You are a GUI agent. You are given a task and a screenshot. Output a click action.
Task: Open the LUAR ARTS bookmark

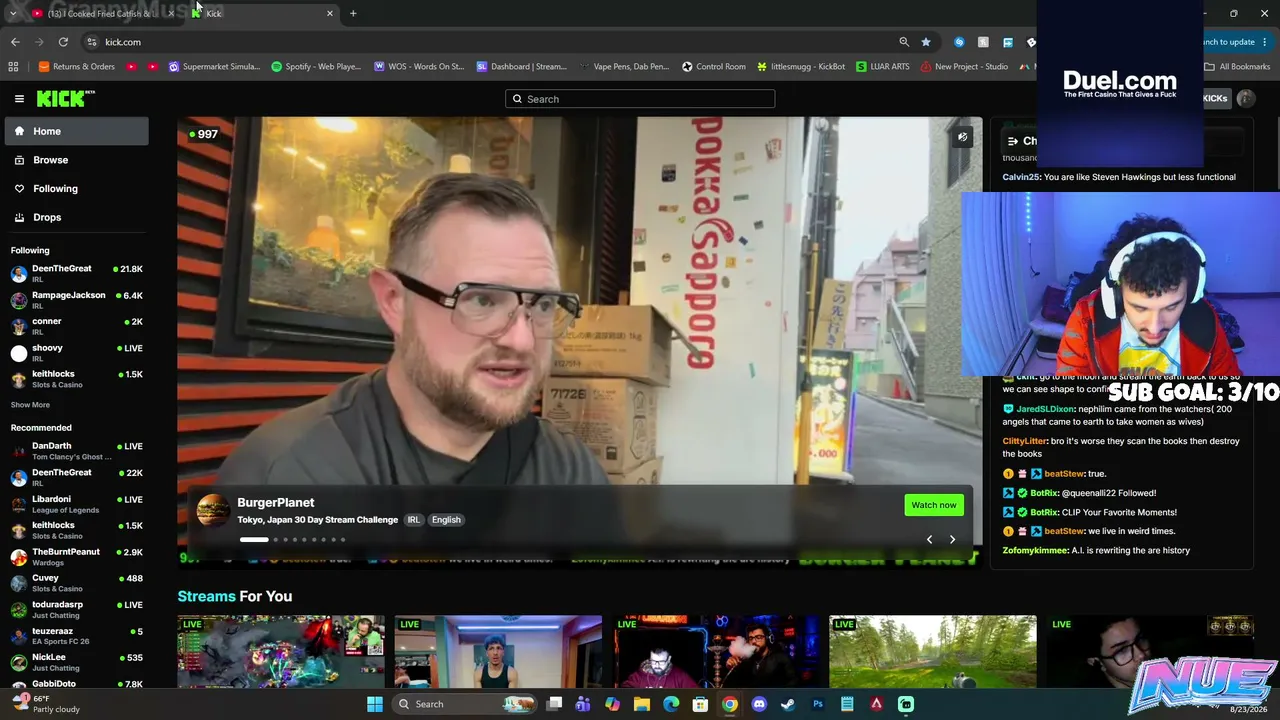882,67
